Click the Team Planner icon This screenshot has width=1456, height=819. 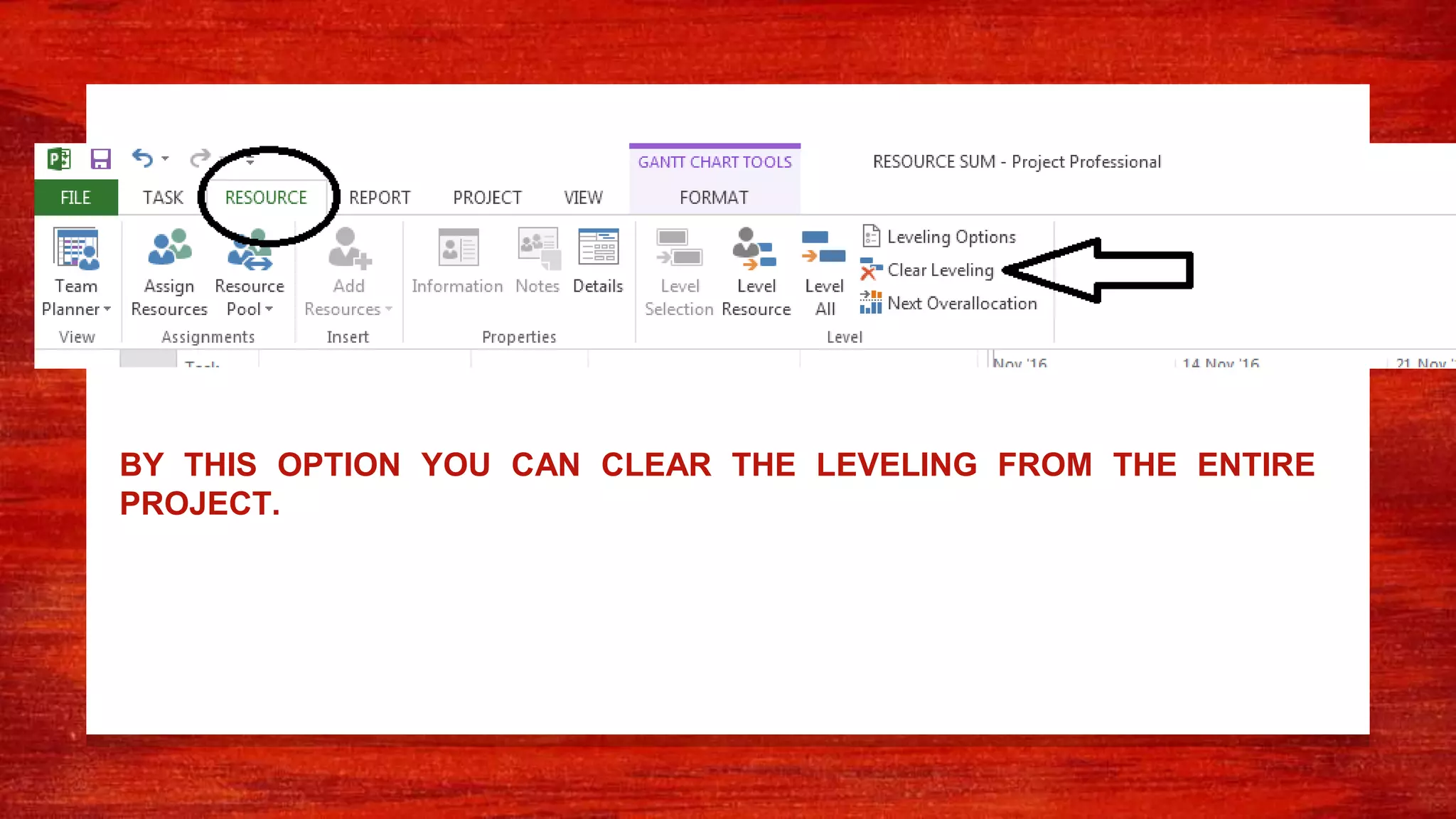(x=77, y=249)
